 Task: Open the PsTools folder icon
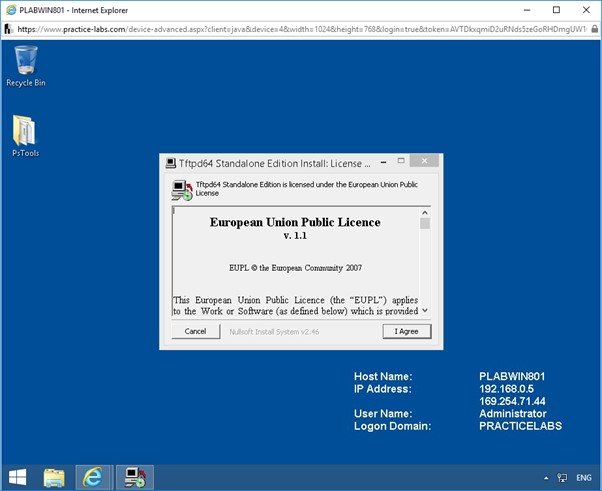pos(25,136)
